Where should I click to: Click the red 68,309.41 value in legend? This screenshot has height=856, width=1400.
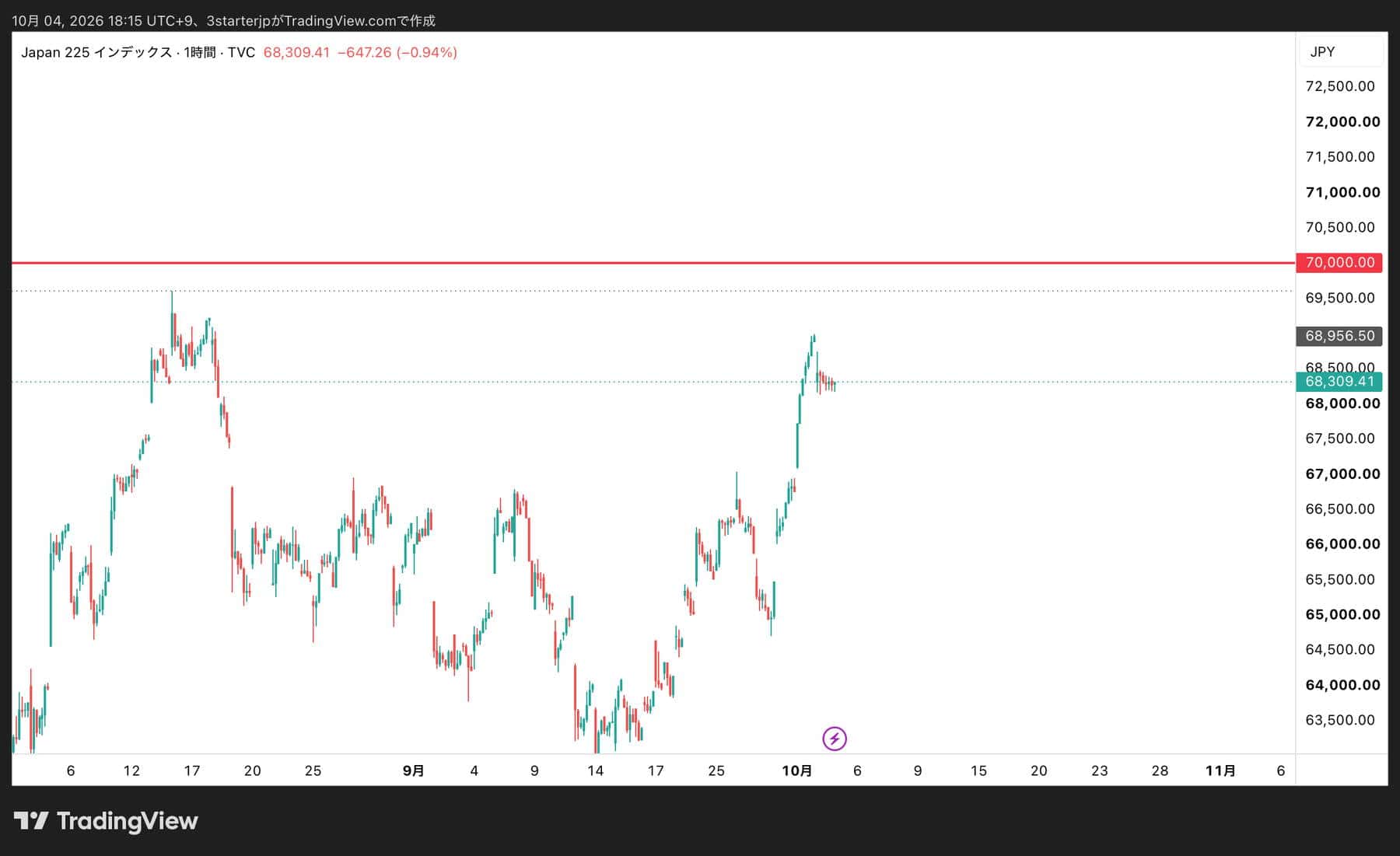coord(296,52)
